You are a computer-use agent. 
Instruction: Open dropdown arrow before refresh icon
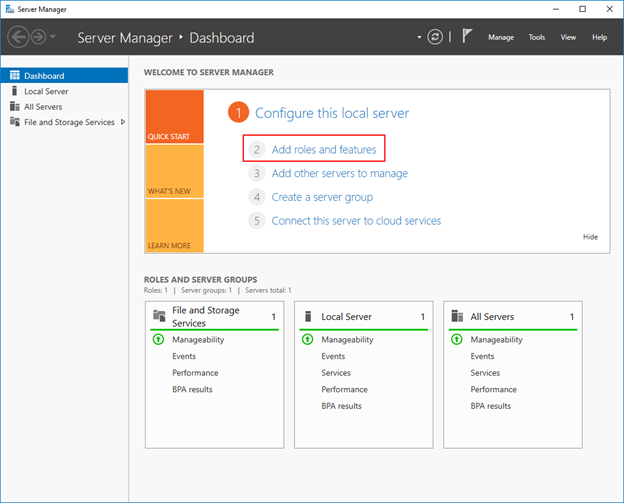point(419,37)
